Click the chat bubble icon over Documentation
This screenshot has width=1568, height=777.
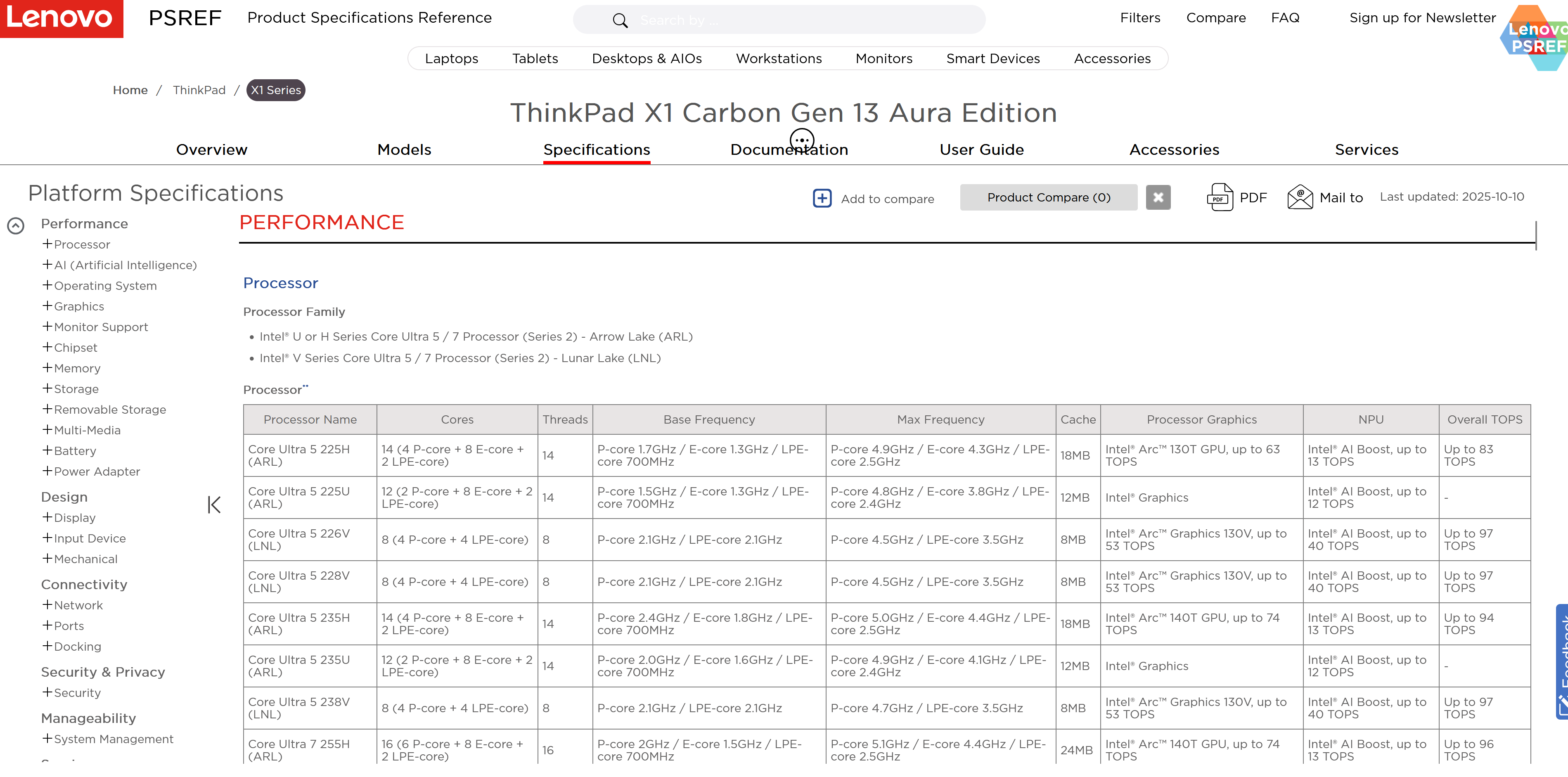click(x=802, y=140)
